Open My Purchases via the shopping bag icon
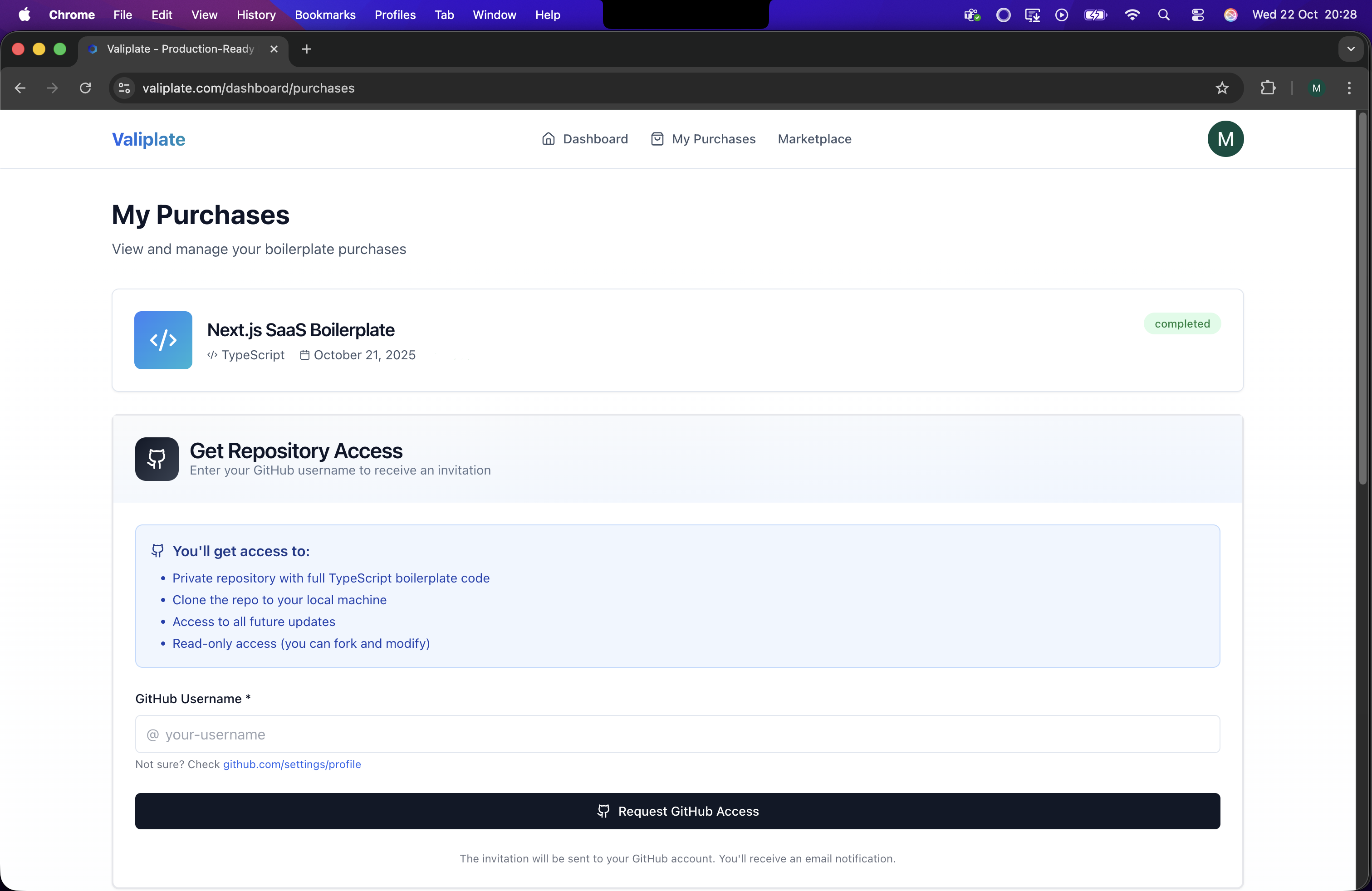The width and height of the screenshot is (1372, 891). (x=657, y=138)
